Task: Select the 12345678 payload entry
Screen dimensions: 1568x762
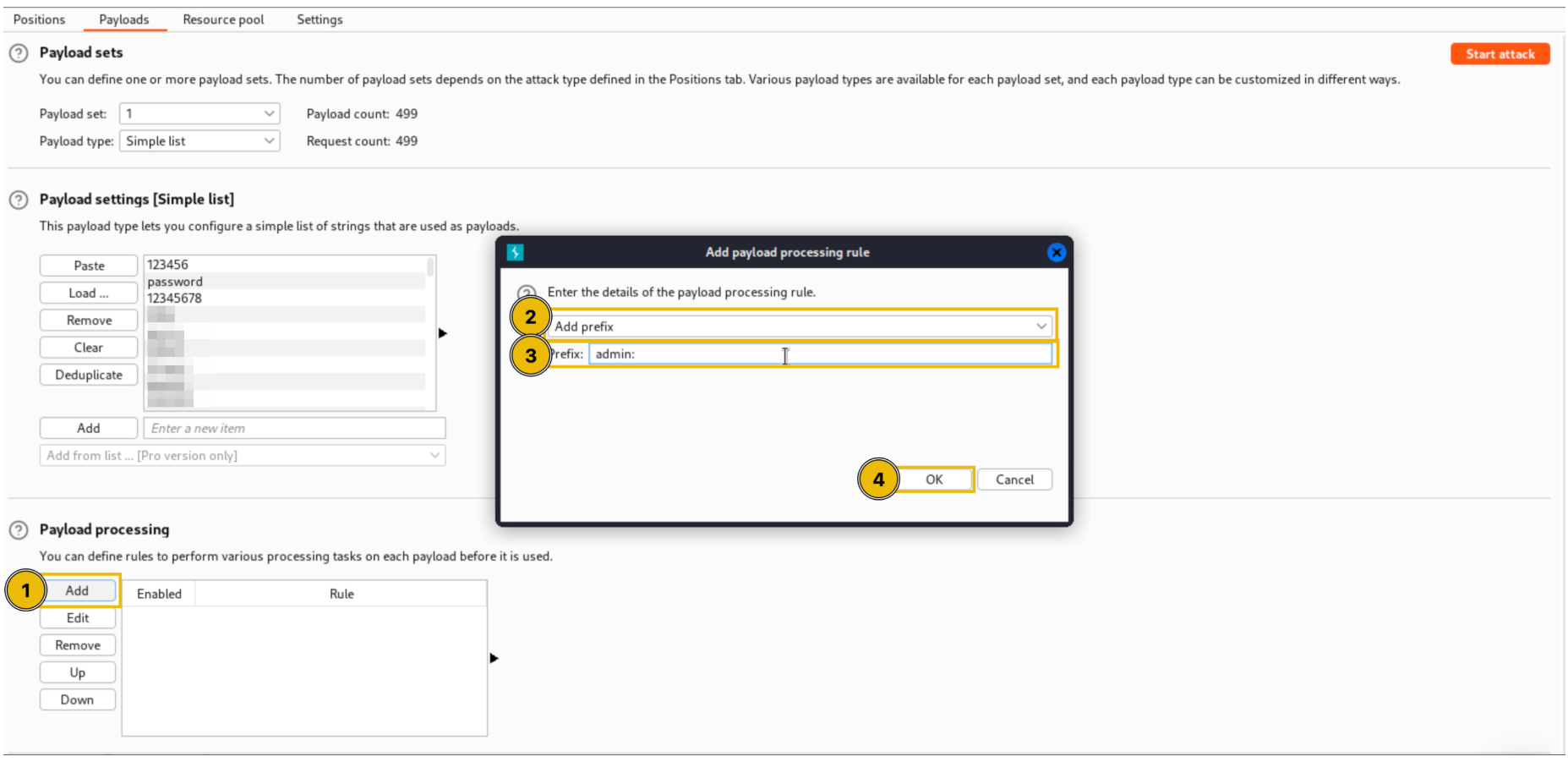Action: 286,299
